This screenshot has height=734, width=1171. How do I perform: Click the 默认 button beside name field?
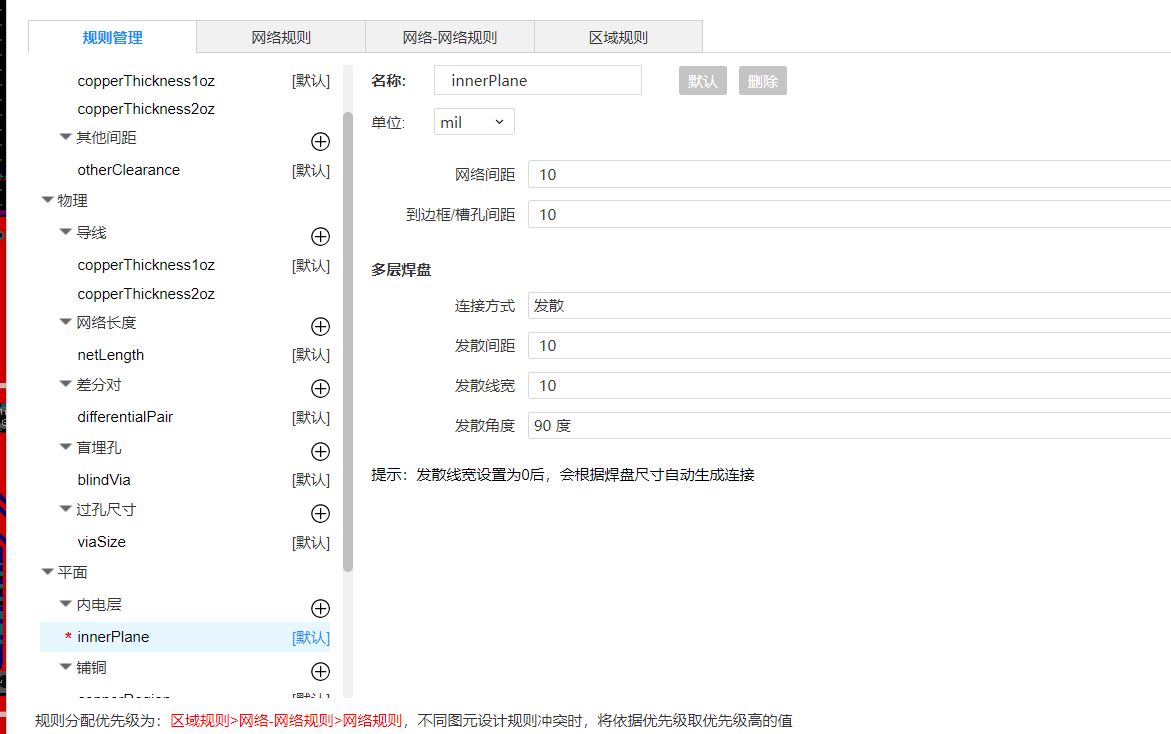702,81
